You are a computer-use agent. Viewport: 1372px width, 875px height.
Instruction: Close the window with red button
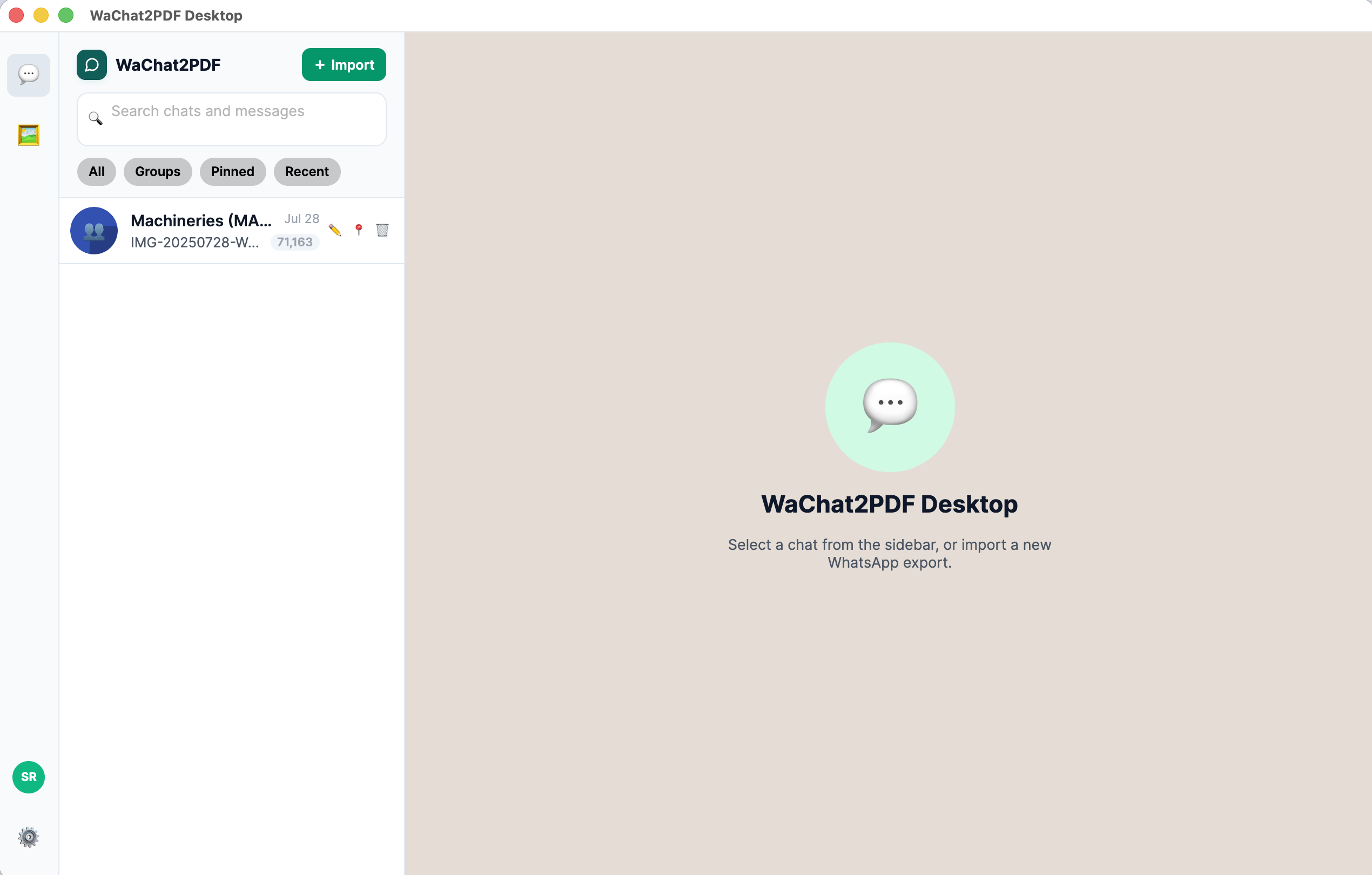coord(17,15)
